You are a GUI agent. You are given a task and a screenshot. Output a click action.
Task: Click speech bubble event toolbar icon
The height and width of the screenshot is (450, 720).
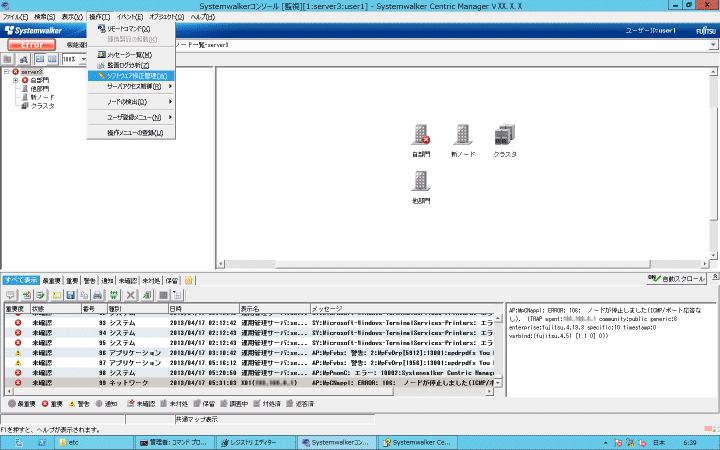click(x=11, y=295)
